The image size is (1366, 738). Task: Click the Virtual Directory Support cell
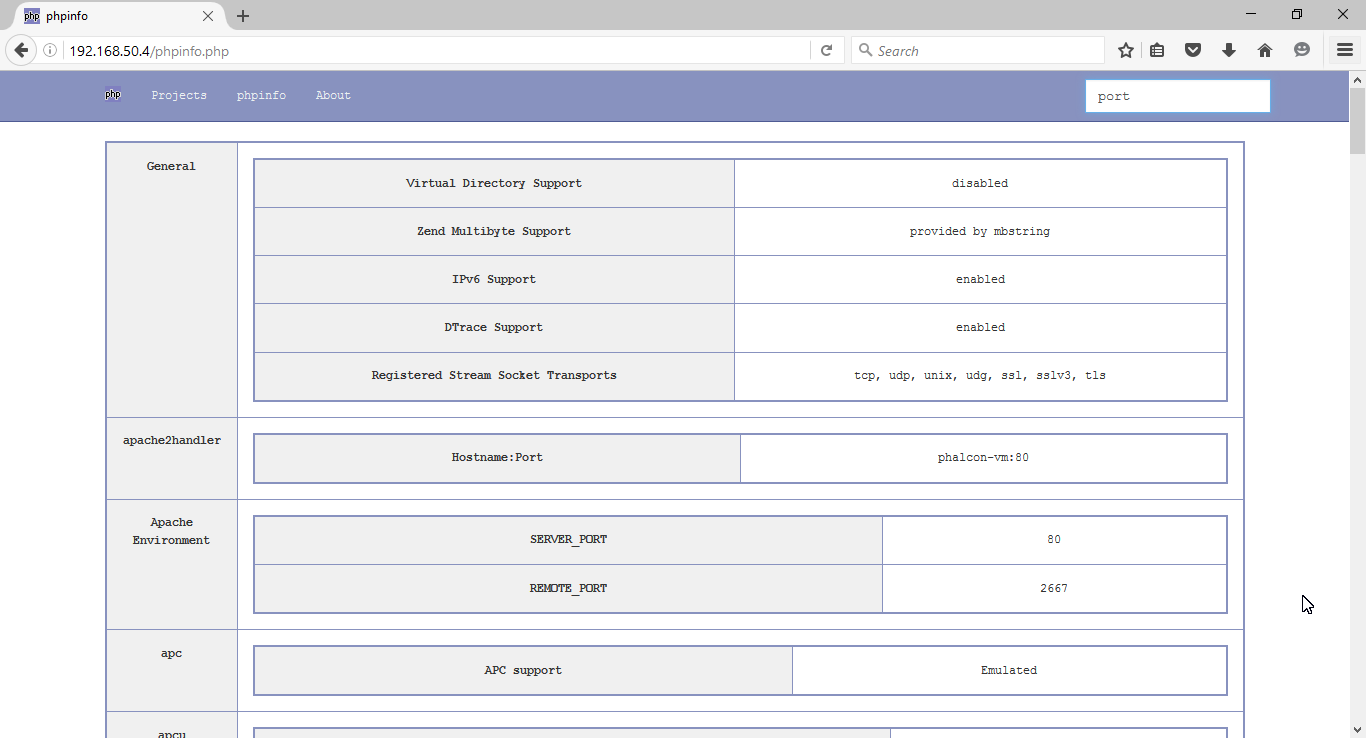(494, 183)
